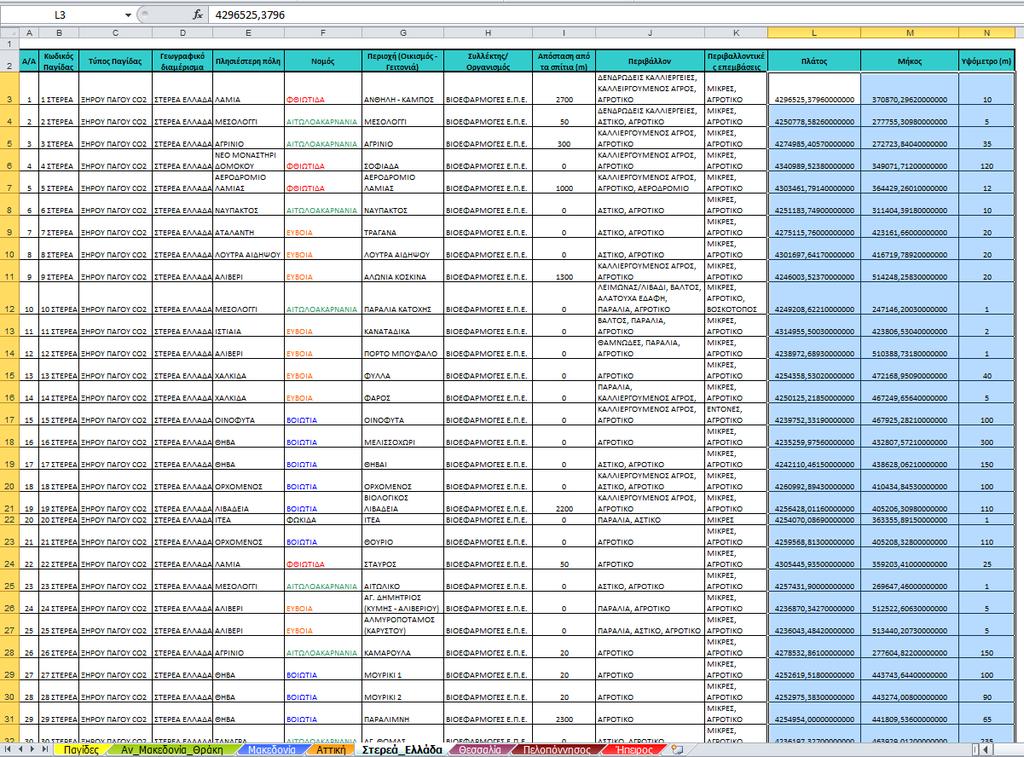The height and width of the screenshot is (757, 1024).
Task: Click the Νομός header cell
Action: click(323, 61)
